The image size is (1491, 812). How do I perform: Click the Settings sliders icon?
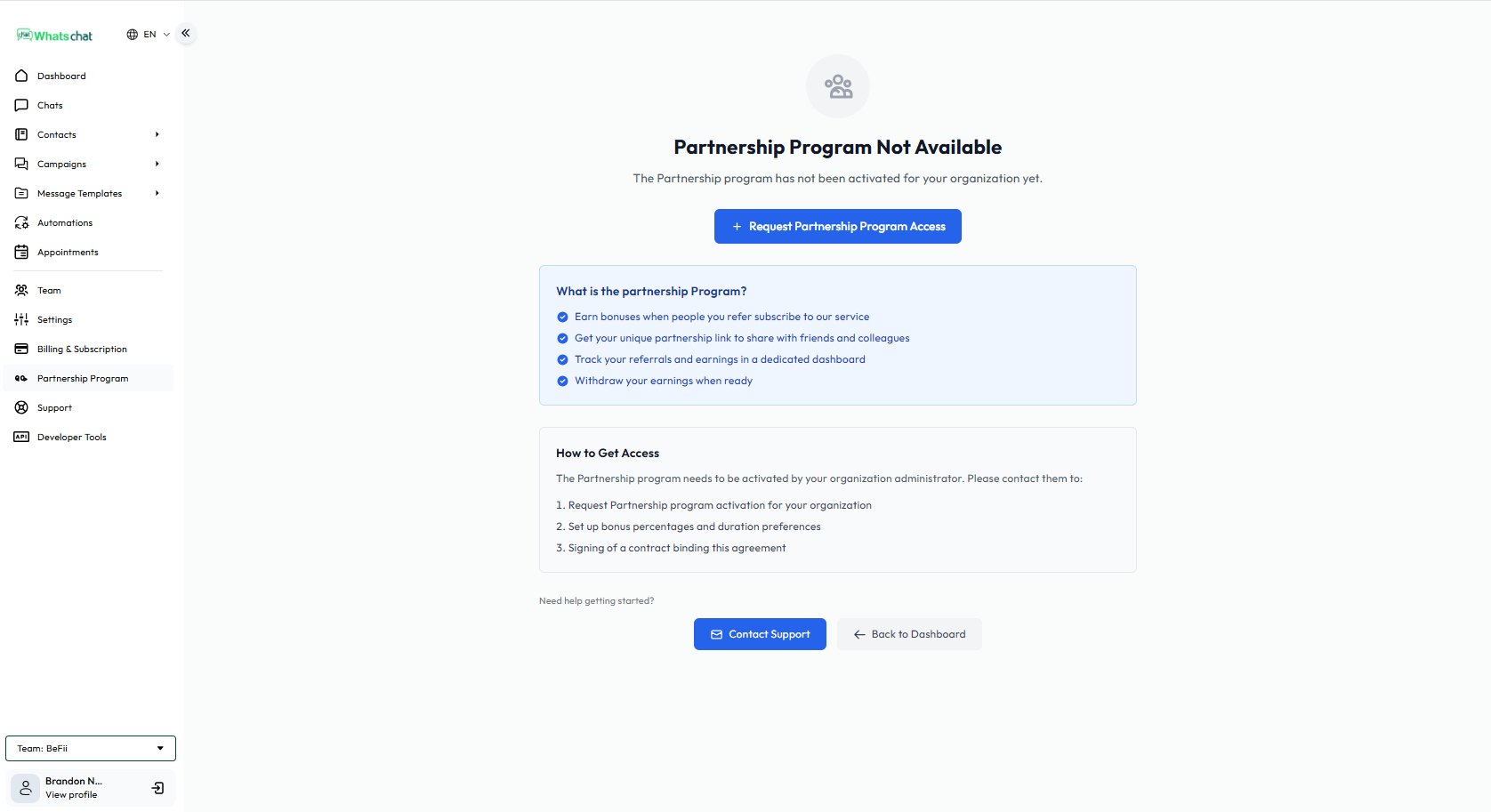[21, 319]
